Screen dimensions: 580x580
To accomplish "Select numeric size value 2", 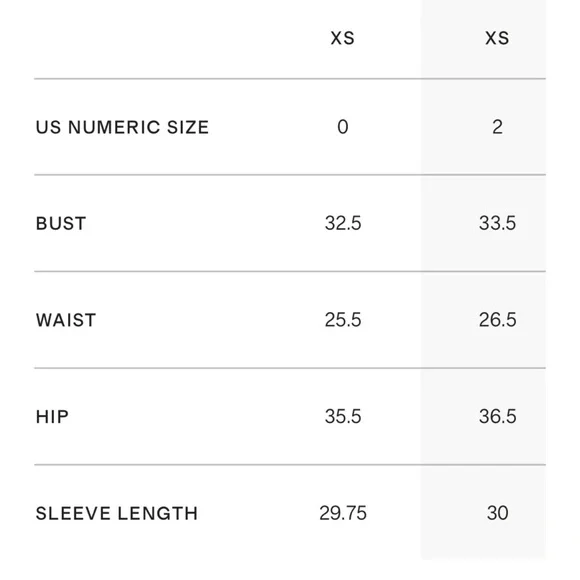I will pos(497,127).
